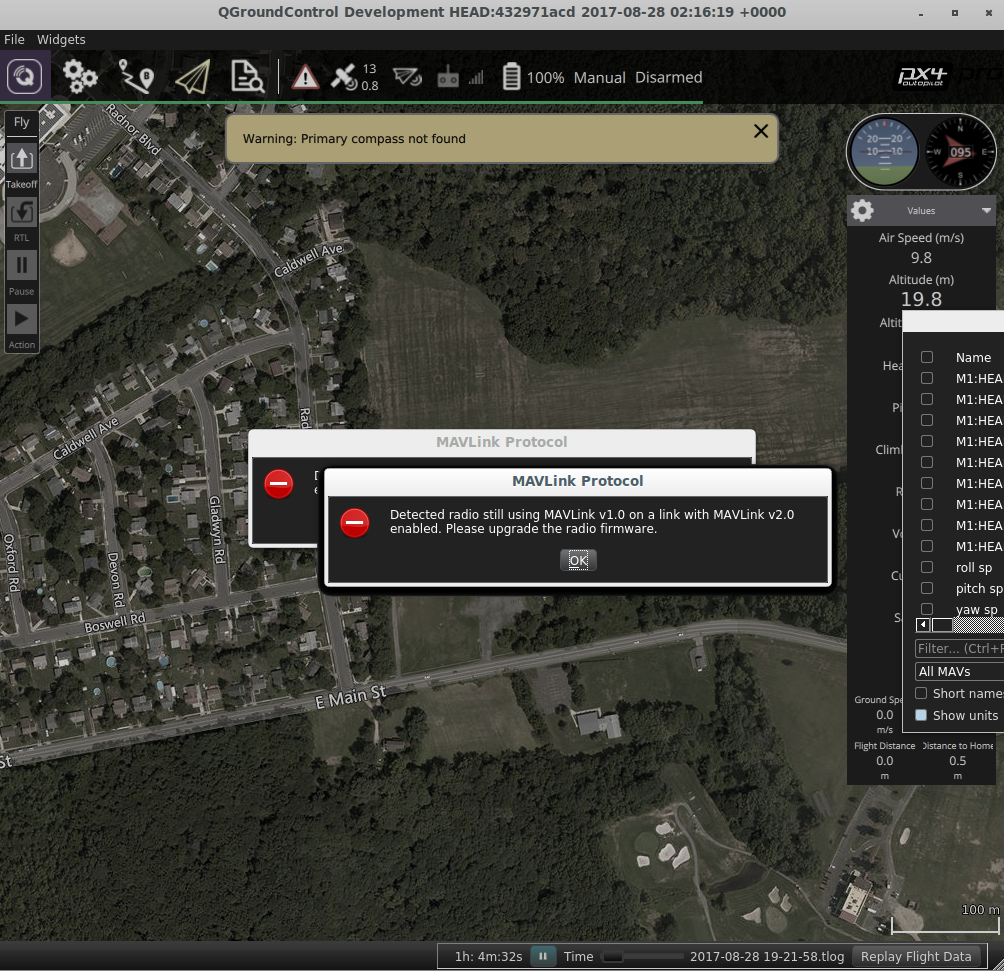Pause the log replay playback
The height and width of the screenshot is (971, 1004).
tap(543, 956)
